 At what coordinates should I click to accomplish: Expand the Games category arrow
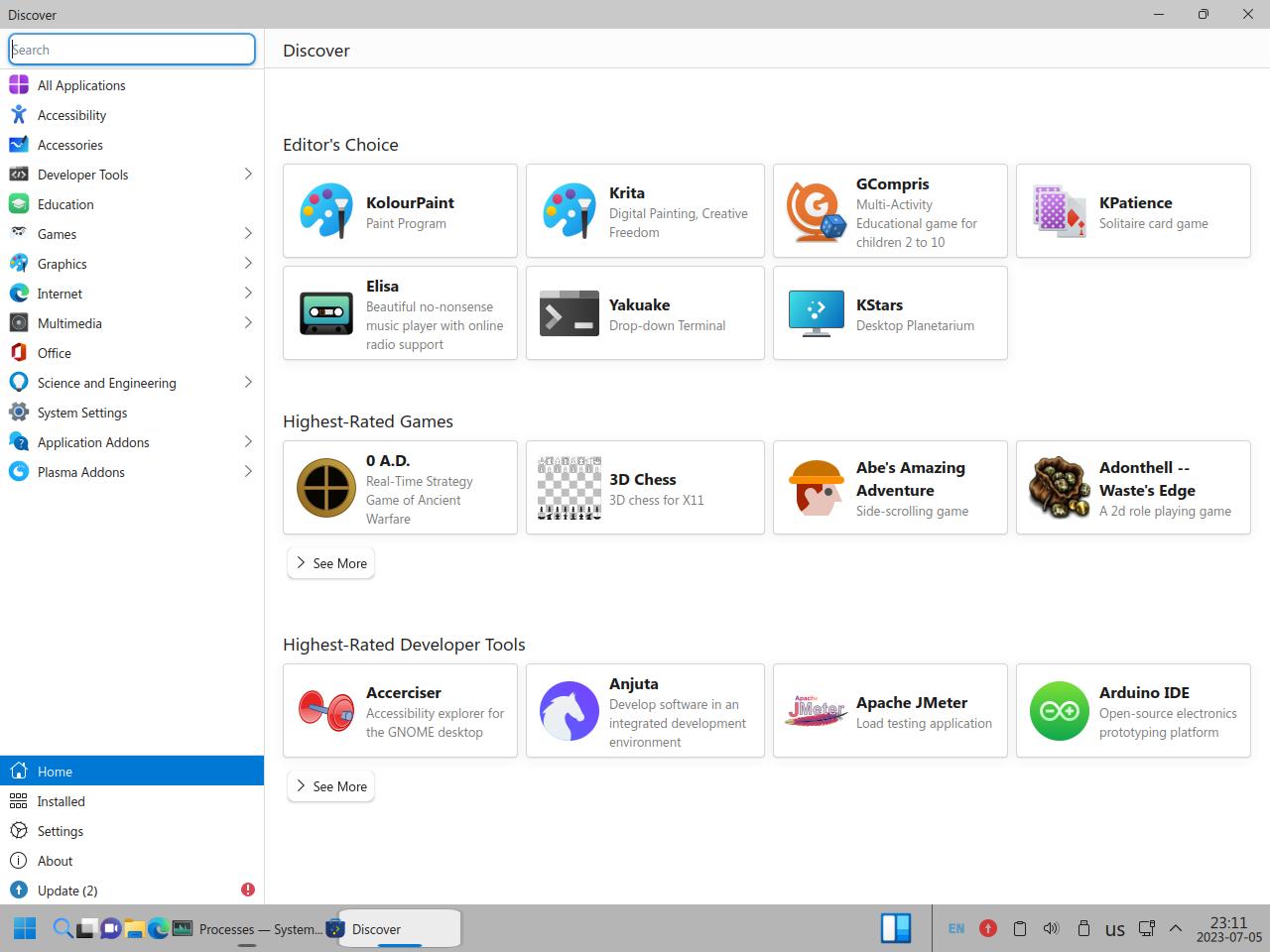[248, 234]
